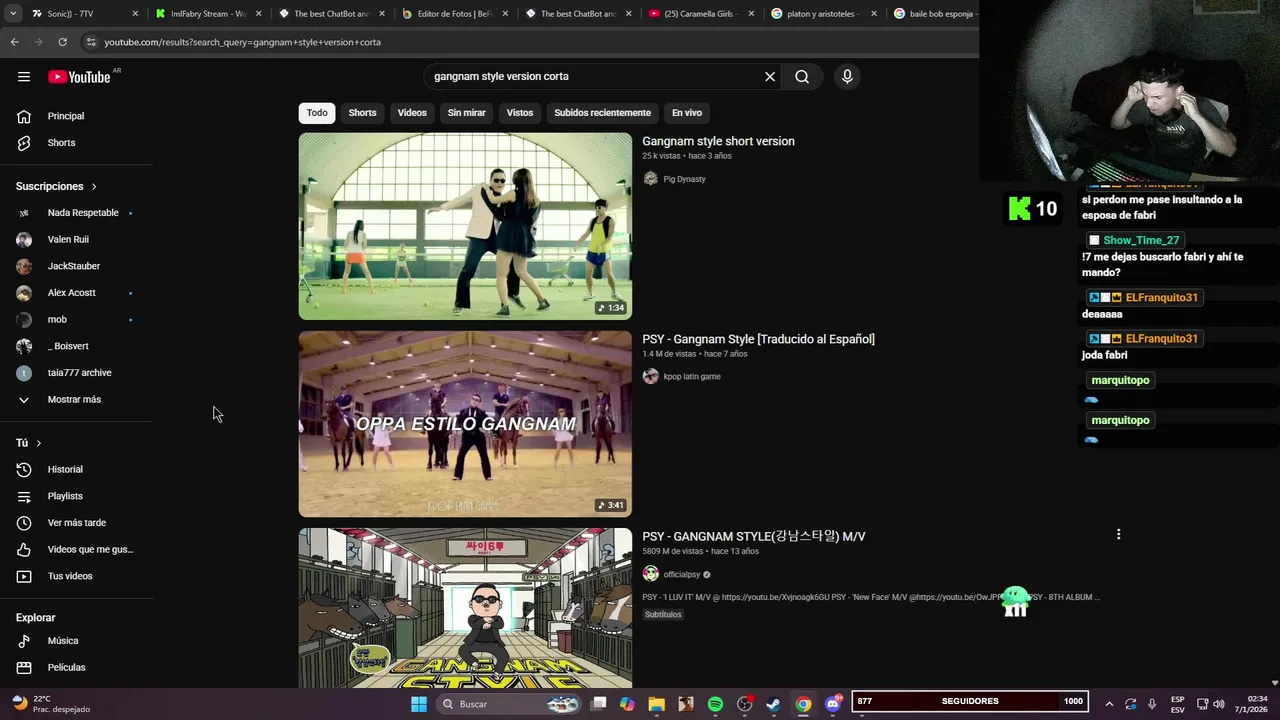1280x720 pixels.
Task: Reload the page with refresh icon
Action: [62, 42]
